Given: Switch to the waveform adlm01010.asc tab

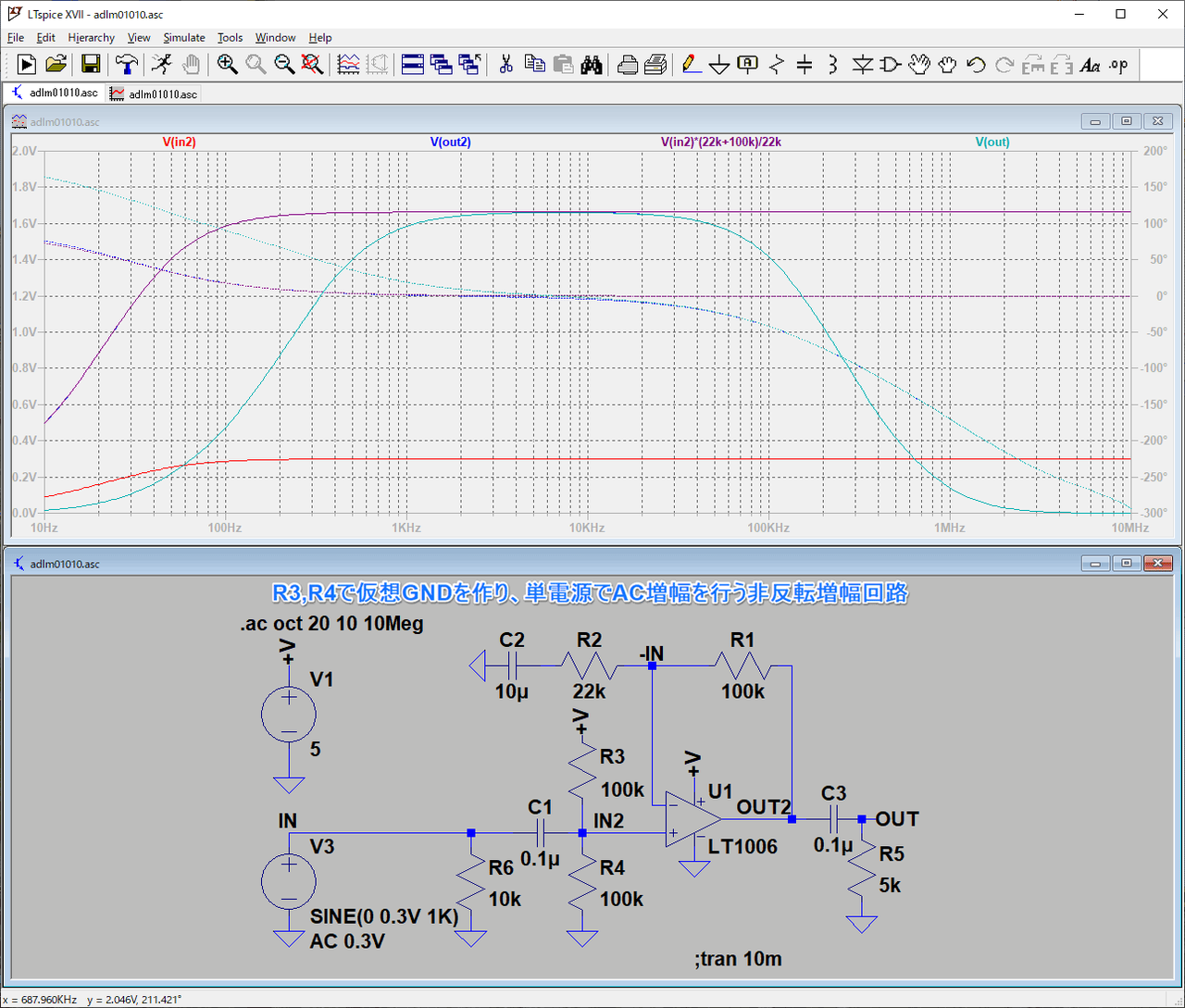Looking at the screenshot, I should click(x=154, y=93).
